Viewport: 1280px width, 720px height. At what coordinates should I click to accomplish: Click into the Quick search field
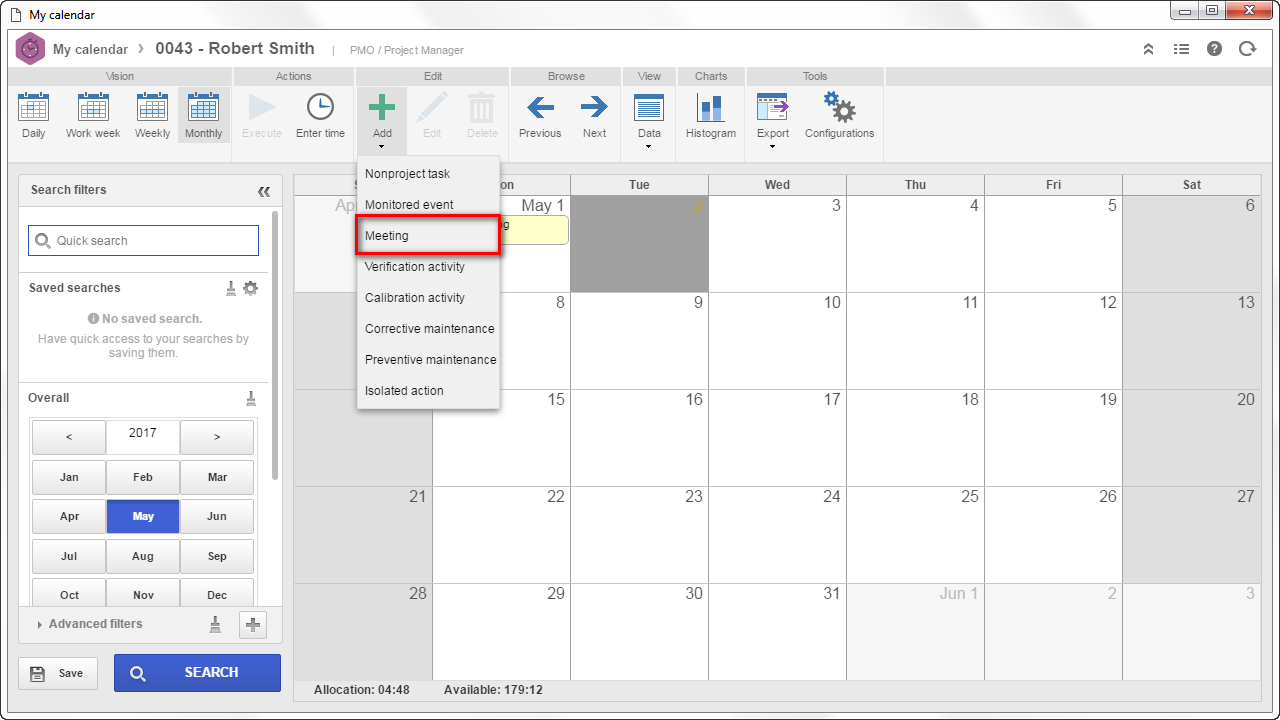click(x=143, y=241)
